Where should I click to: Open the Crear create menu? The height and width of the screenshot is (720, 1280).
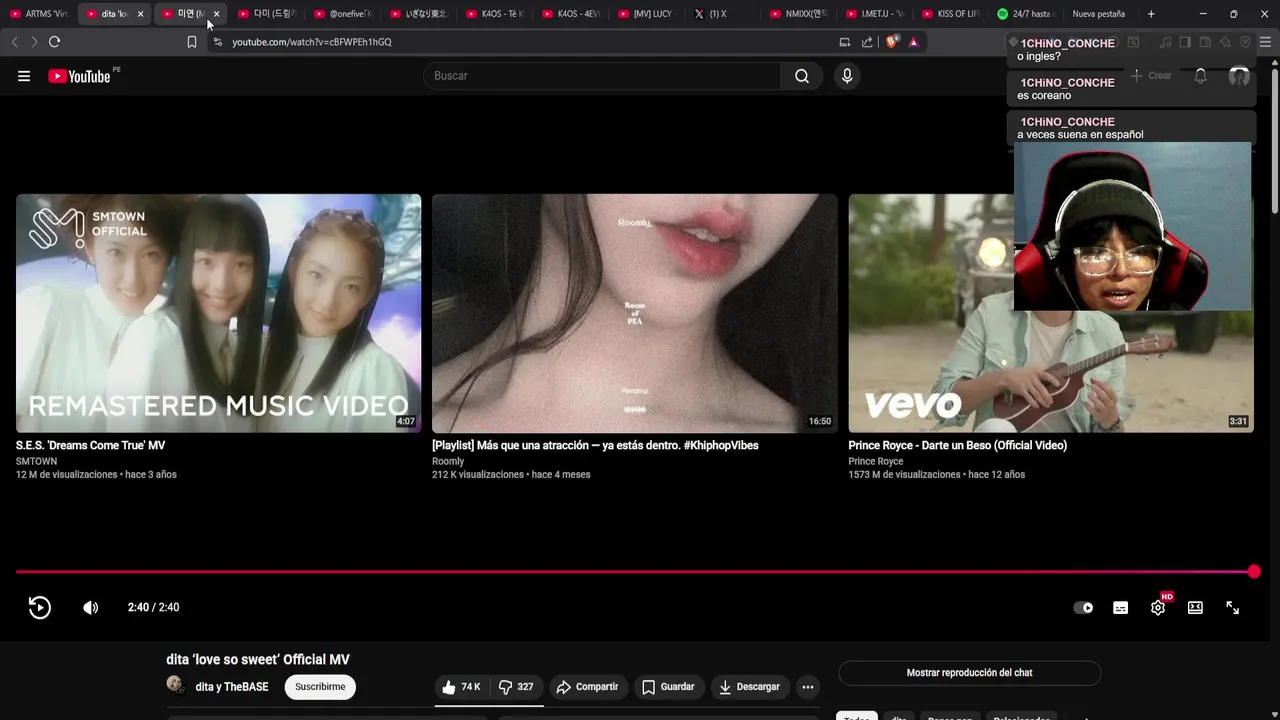[1151, 76]
